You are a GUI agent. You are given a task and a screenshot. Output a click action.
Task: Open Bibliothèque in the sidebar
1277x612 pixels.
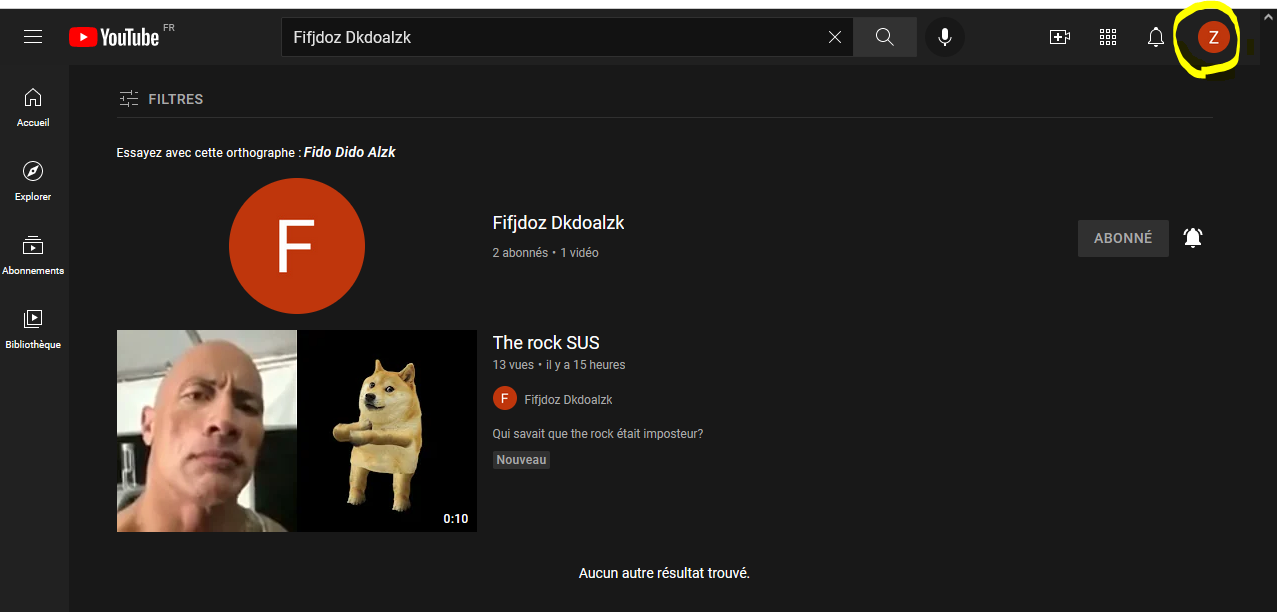click(x=33, y=329)
